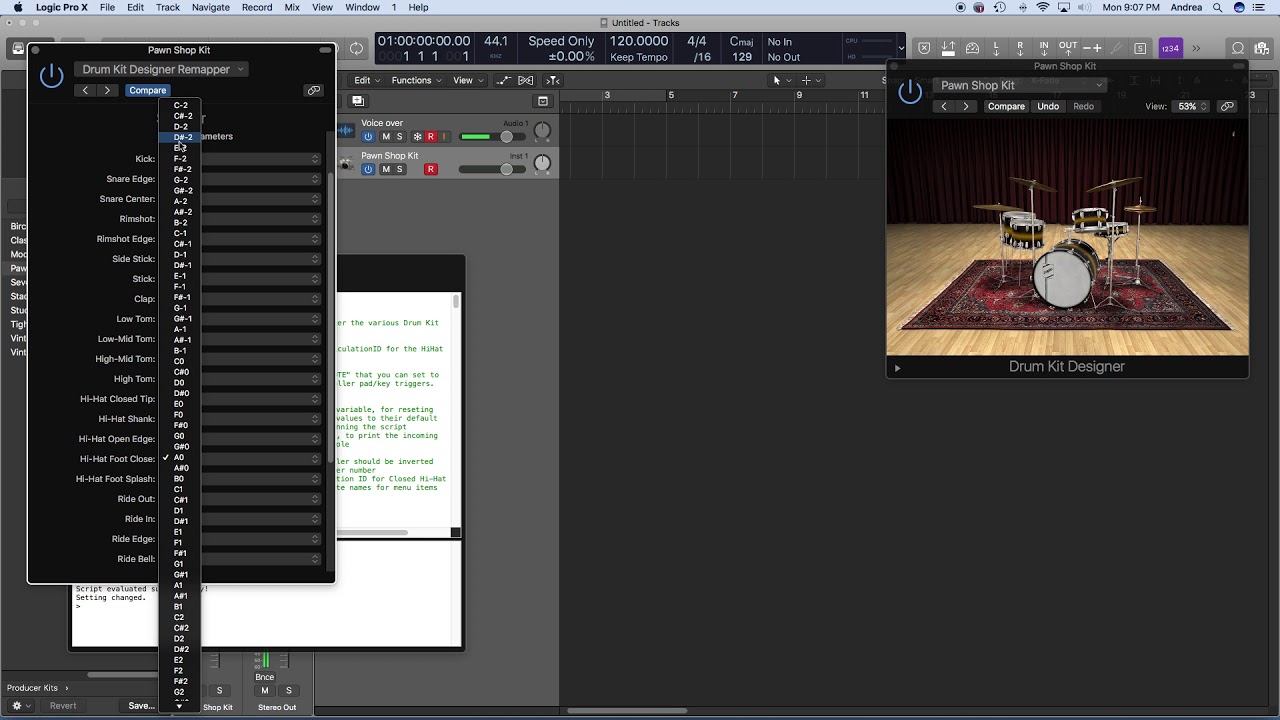Toggle count-in 1234 button
The width and height of the screenshot is (1280, 720).
point(1170,48)
